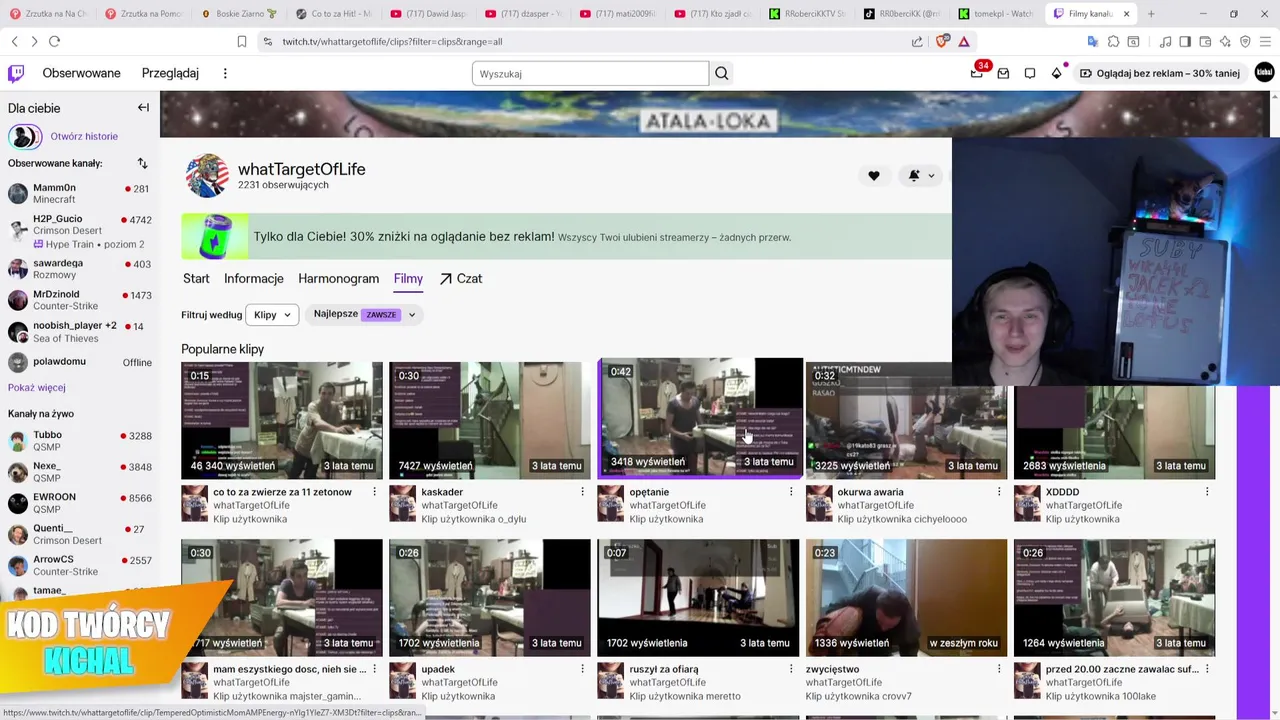
Task: Open clip options for 'opętanie'
Action: point(791,492)
